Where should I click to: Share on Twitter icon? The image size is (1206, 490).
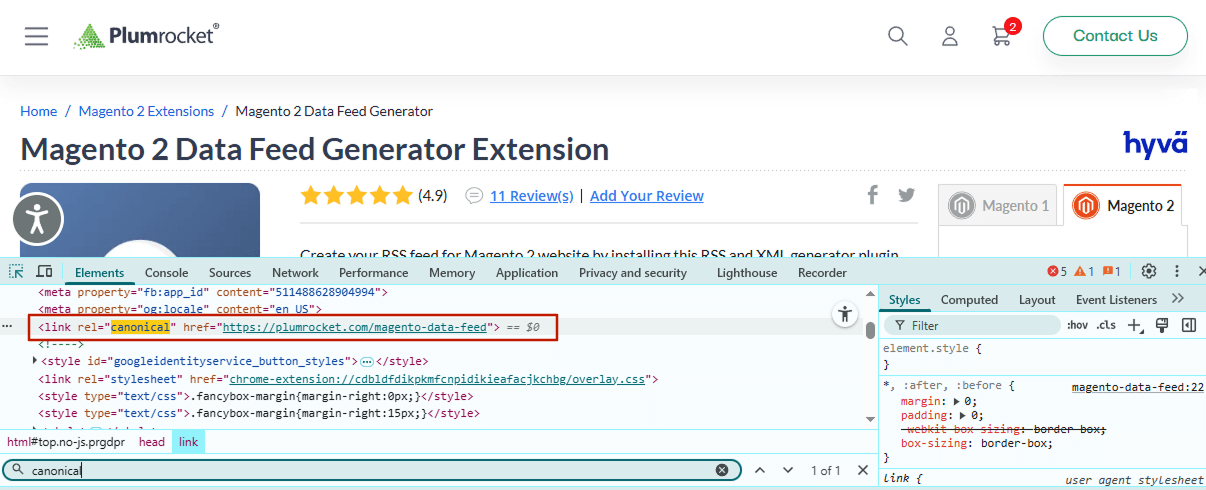(x=906, y=195)
